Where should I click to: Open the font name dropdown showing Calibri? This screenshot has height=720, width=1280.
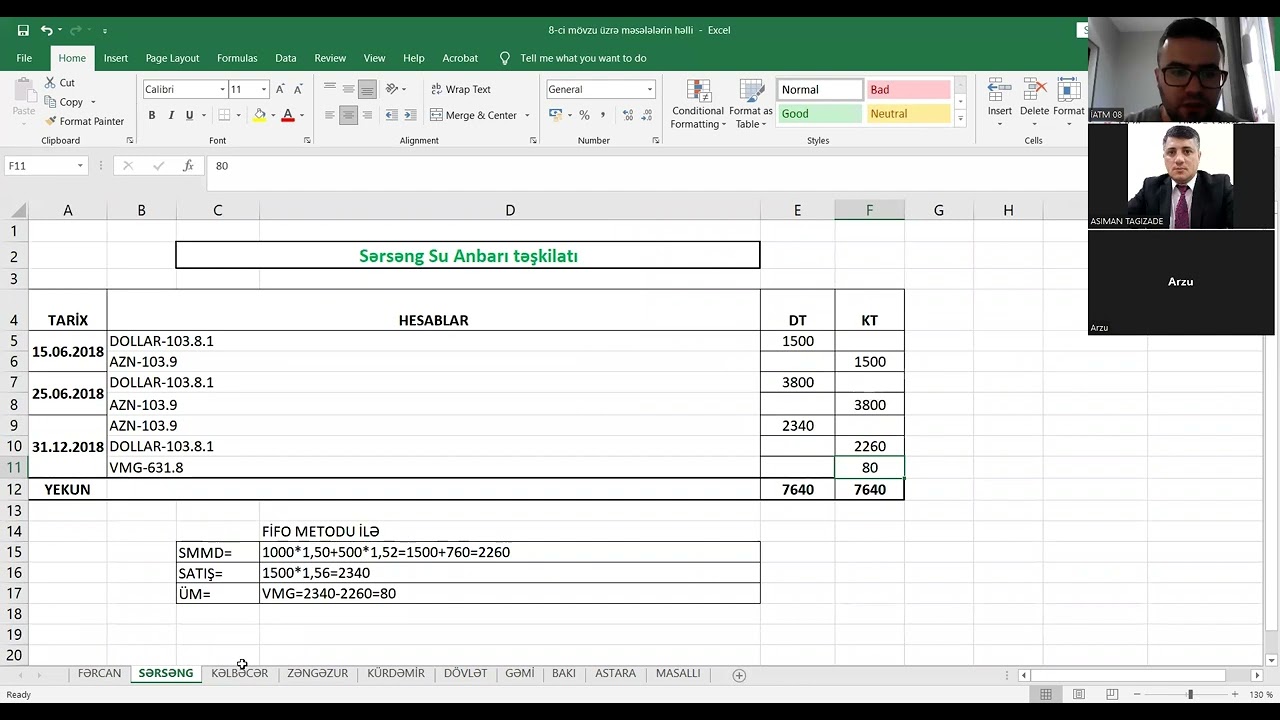coord(222,89)
